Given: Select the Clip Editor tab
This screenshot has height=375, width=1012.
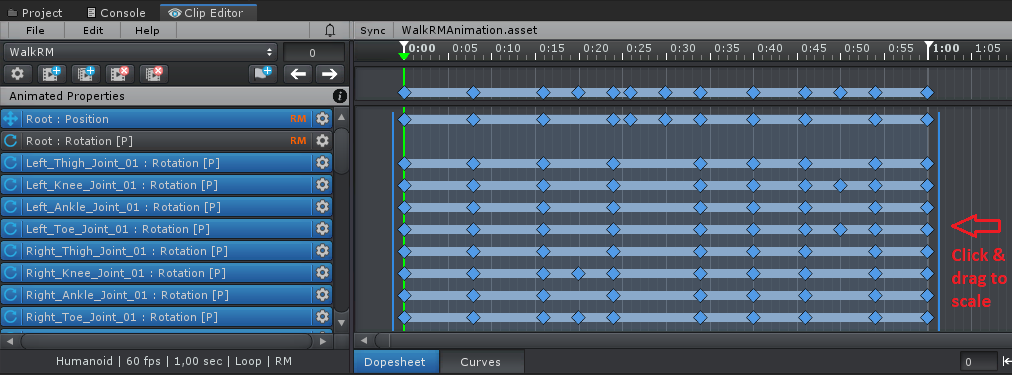Looking at the screenshot, I should 208,13.
